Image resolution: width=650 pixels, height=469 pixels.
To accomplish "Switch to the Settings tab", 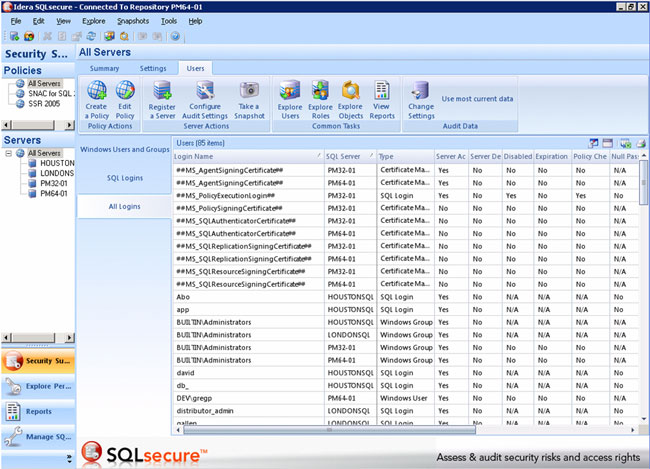I will (153, 68).
